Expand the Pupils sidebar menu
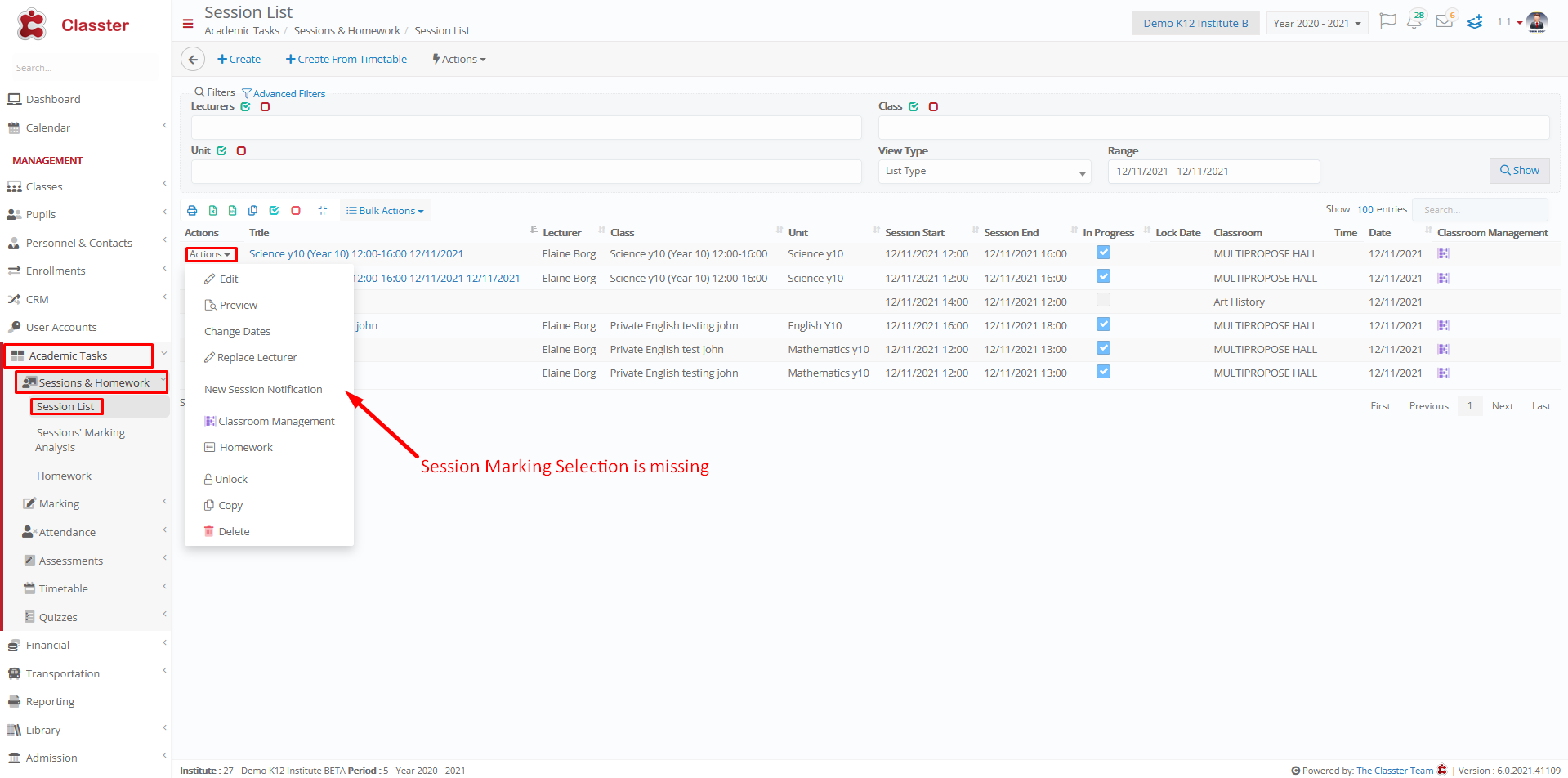The image size is (1568, 778). pyautogui.click(x=85, y=214)
